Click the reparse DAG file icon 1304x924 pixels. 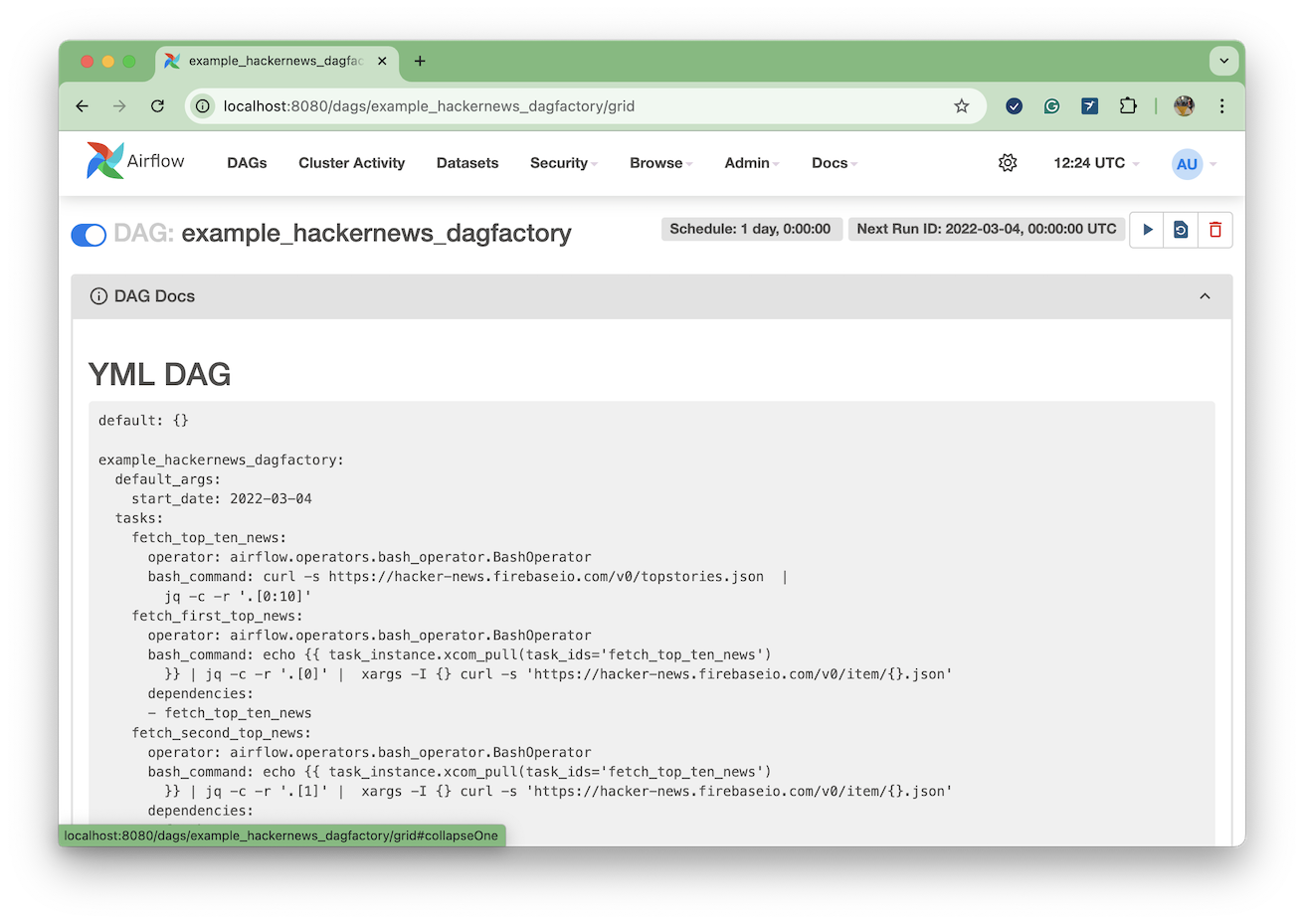(1181, 230)
